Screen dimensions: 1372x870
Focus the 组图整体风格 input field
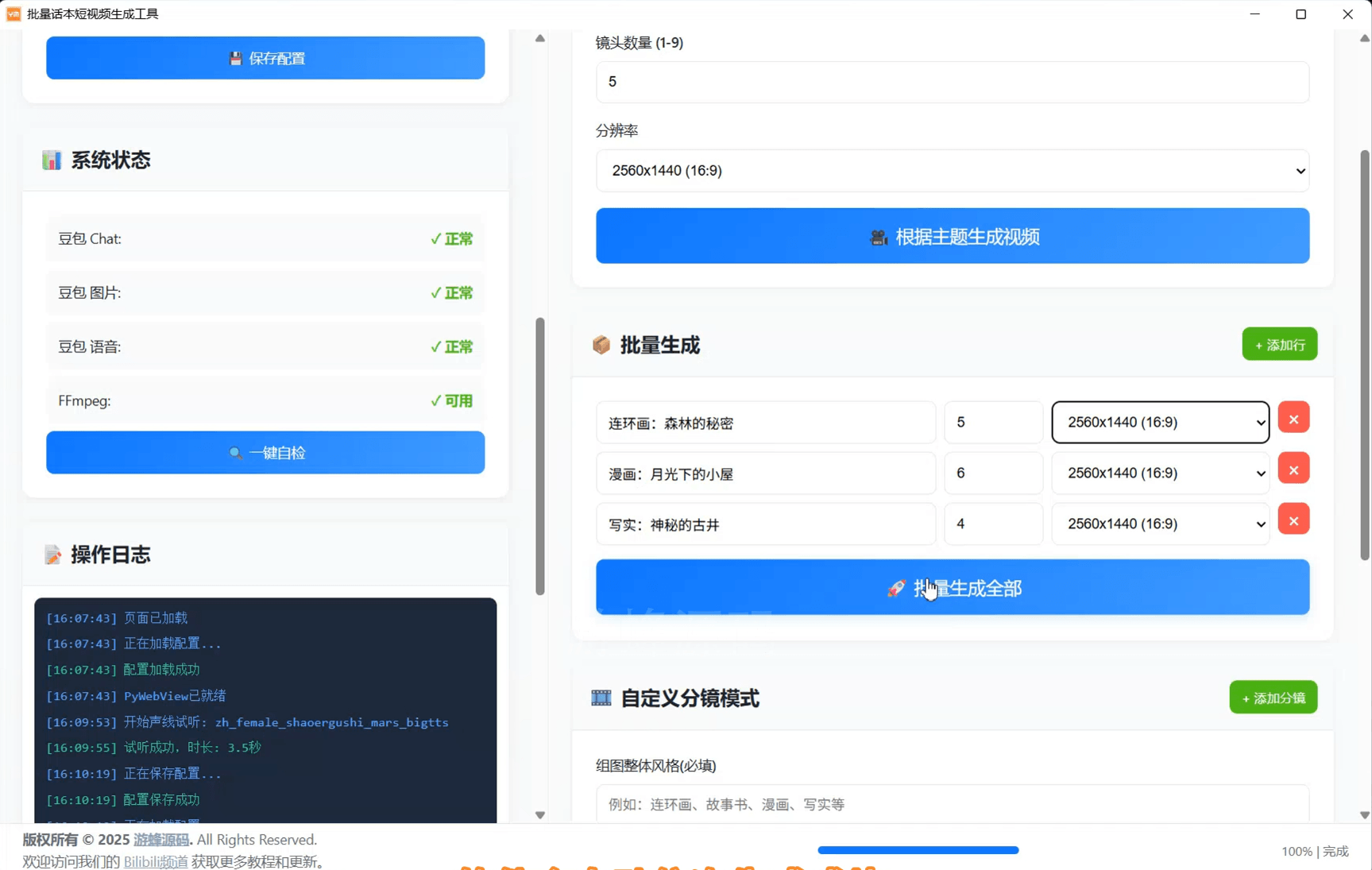pyautogui.click(x=953, y=804)
